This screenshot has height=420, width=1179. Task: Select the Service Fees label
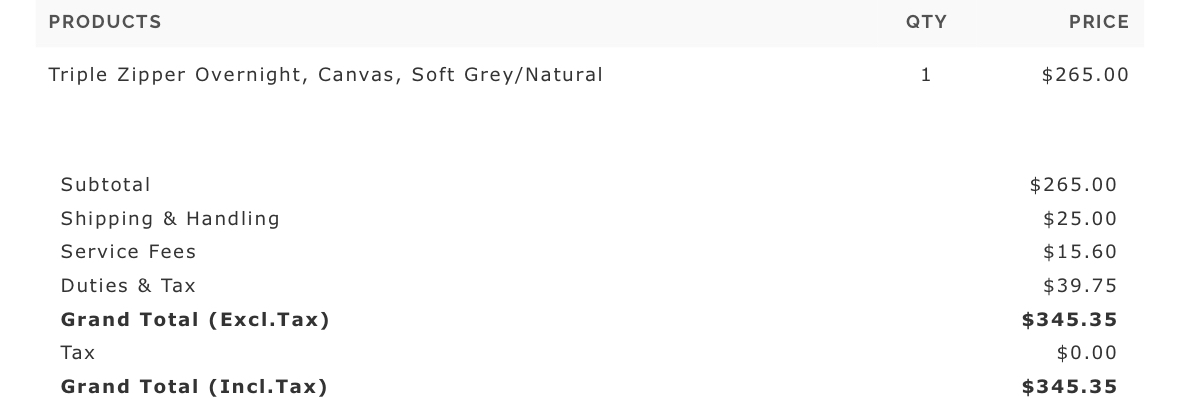coord(128,252)
